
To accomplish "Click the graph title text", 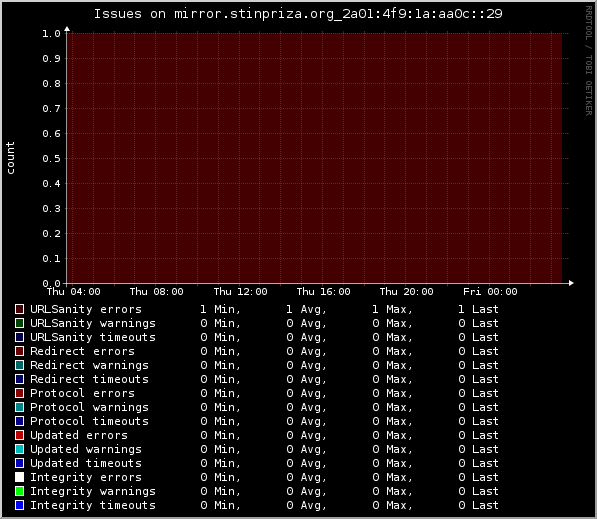I will click(298, 14).
